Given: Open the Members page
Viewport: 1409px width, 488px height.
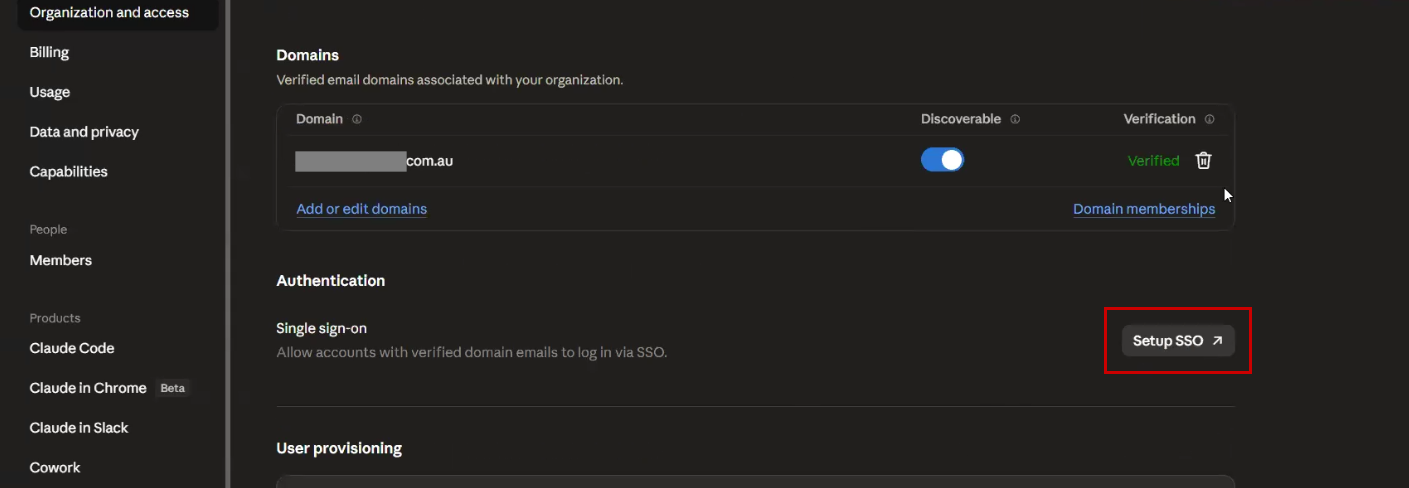Looking at the screenshot, I should (x=61, y=260).
